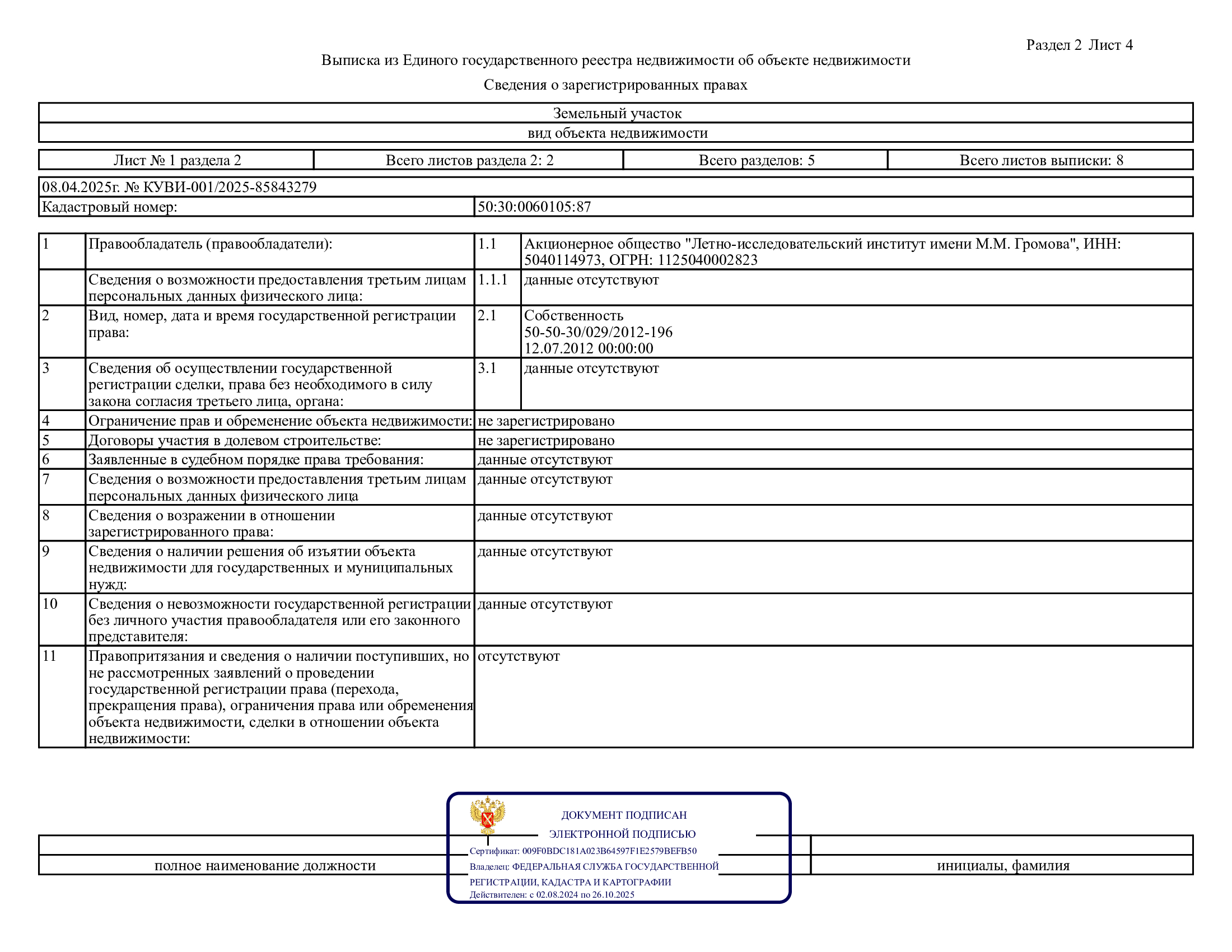1232x952 pixels.
Task: Click the 'Земельный участок' header cell
Action: tap(617, 113)
